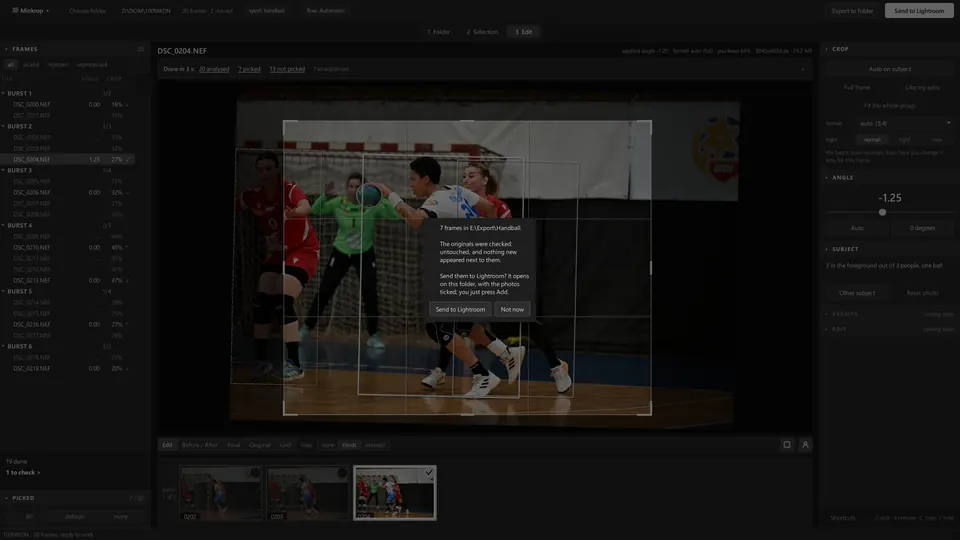Toggle pick checkmark on thumbnail 0204
960x540 pixels.
click(429, 472)
